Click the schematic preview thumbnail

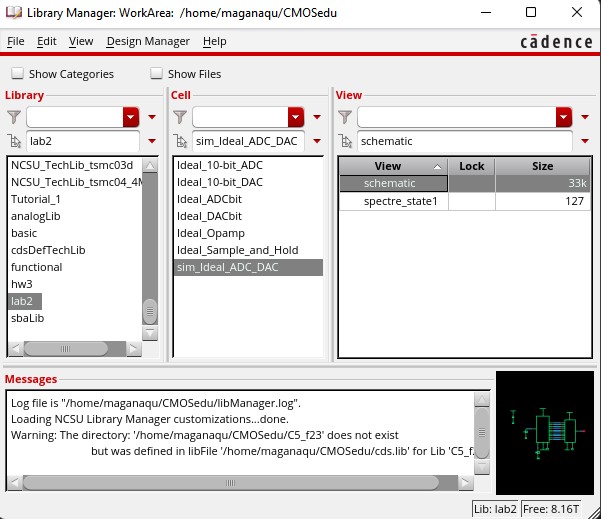544,427
